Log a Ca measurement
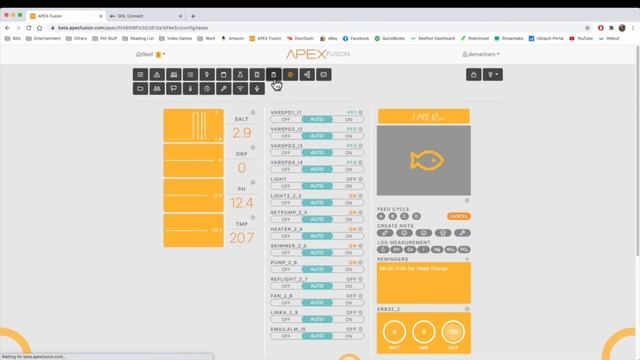The image size is (640, 360). (x=410, y=249)
